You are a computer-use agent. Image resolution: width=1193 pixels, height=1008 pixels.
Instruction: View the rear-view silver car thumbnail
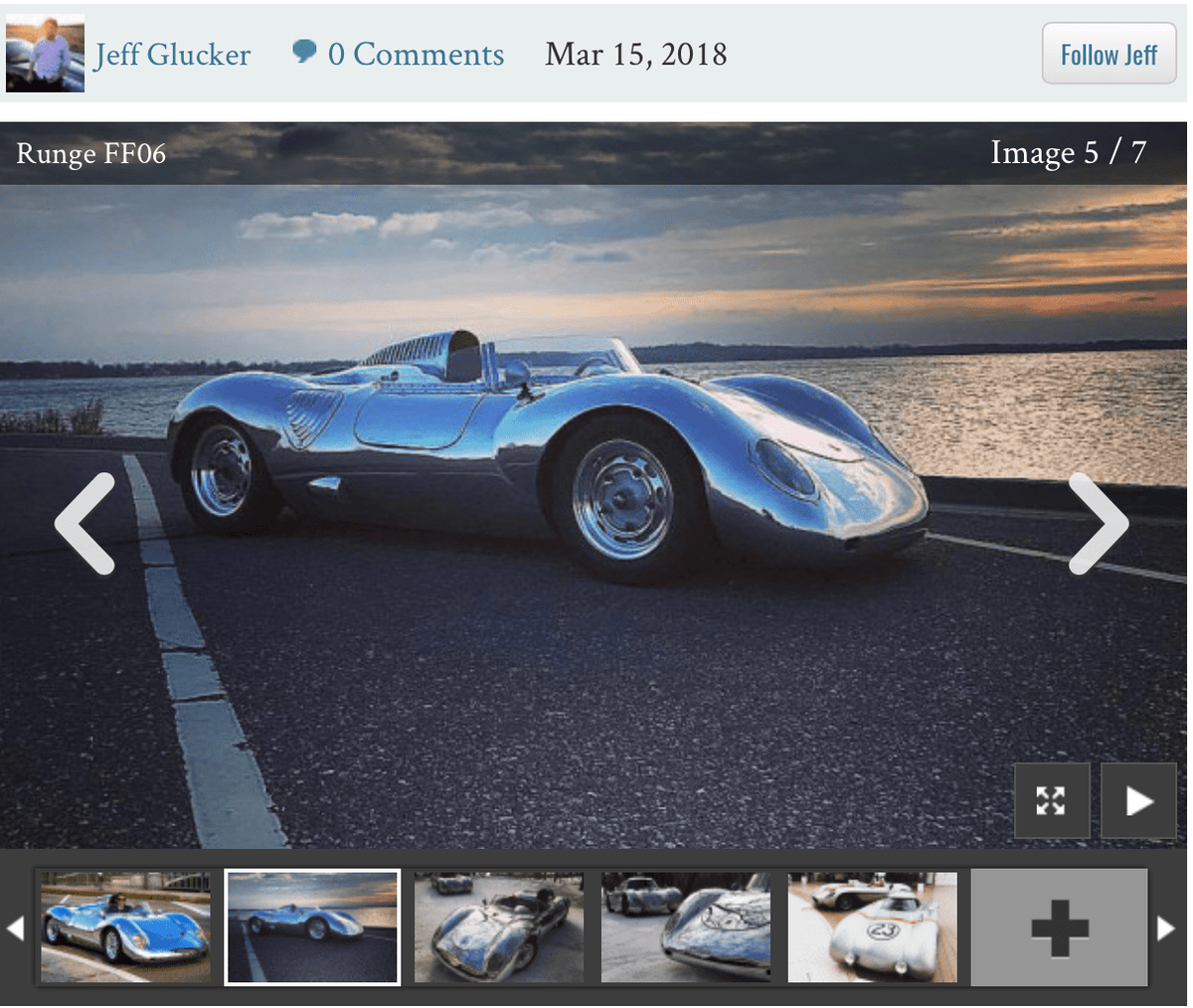[x=685, y=926]
